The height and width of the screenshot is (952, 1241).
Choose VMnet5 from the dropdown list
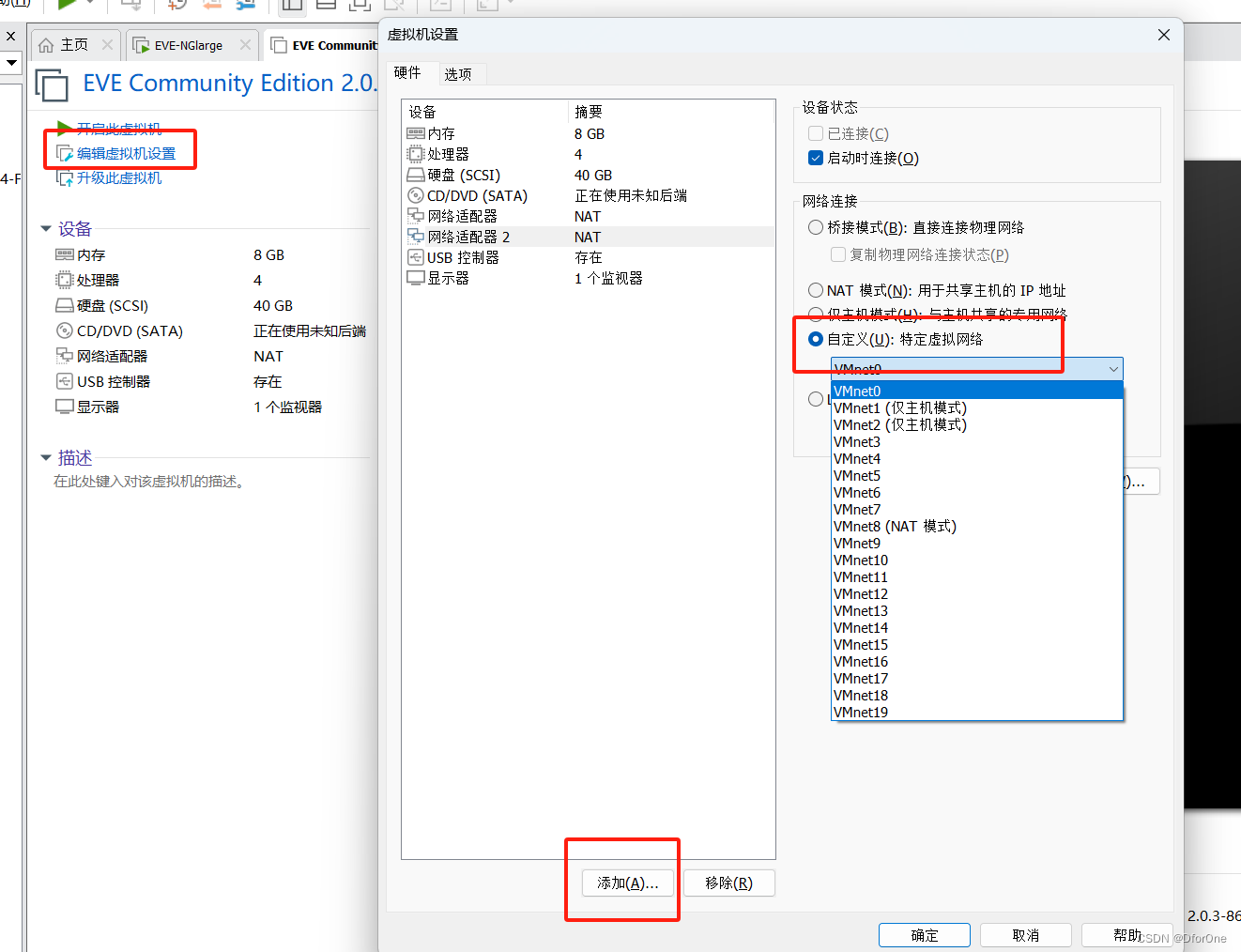977,475
